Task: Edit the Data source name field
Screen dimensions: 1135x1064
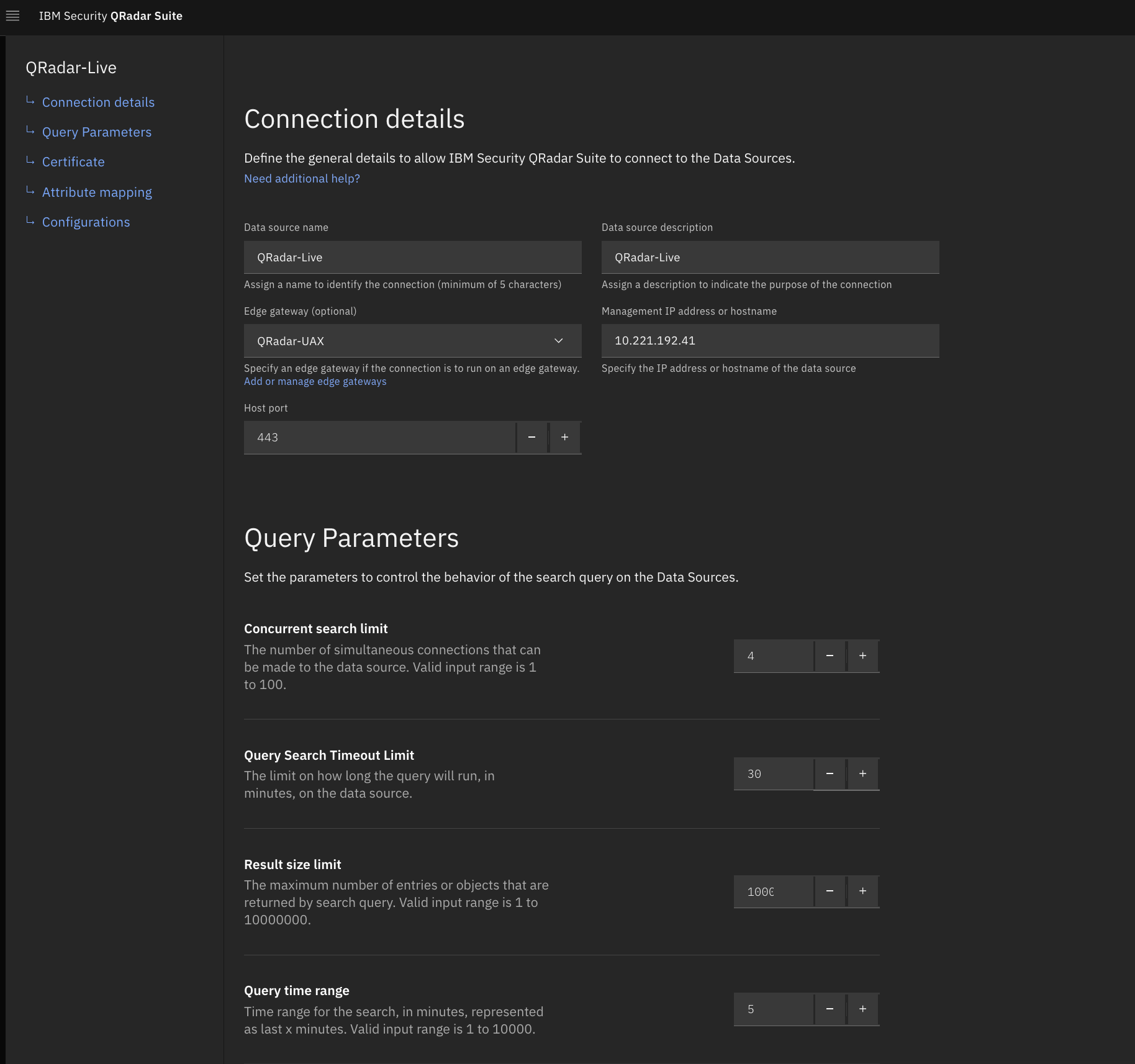Action: [412, 257]
